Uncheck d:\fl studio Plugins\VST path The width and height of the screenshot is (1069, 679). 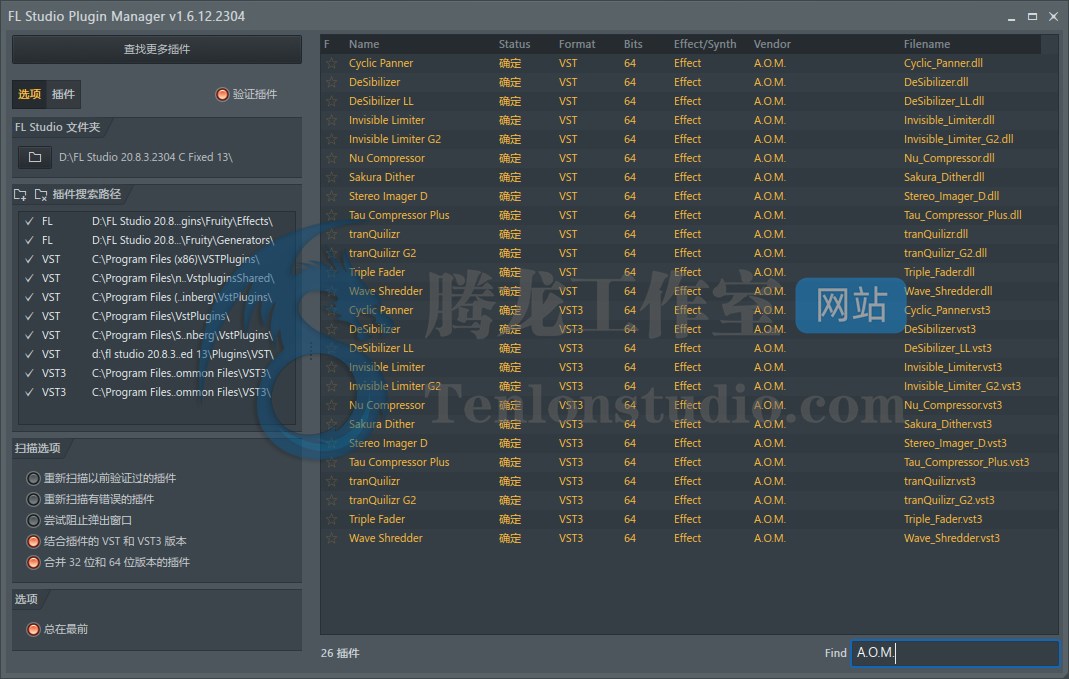[29, 354]
